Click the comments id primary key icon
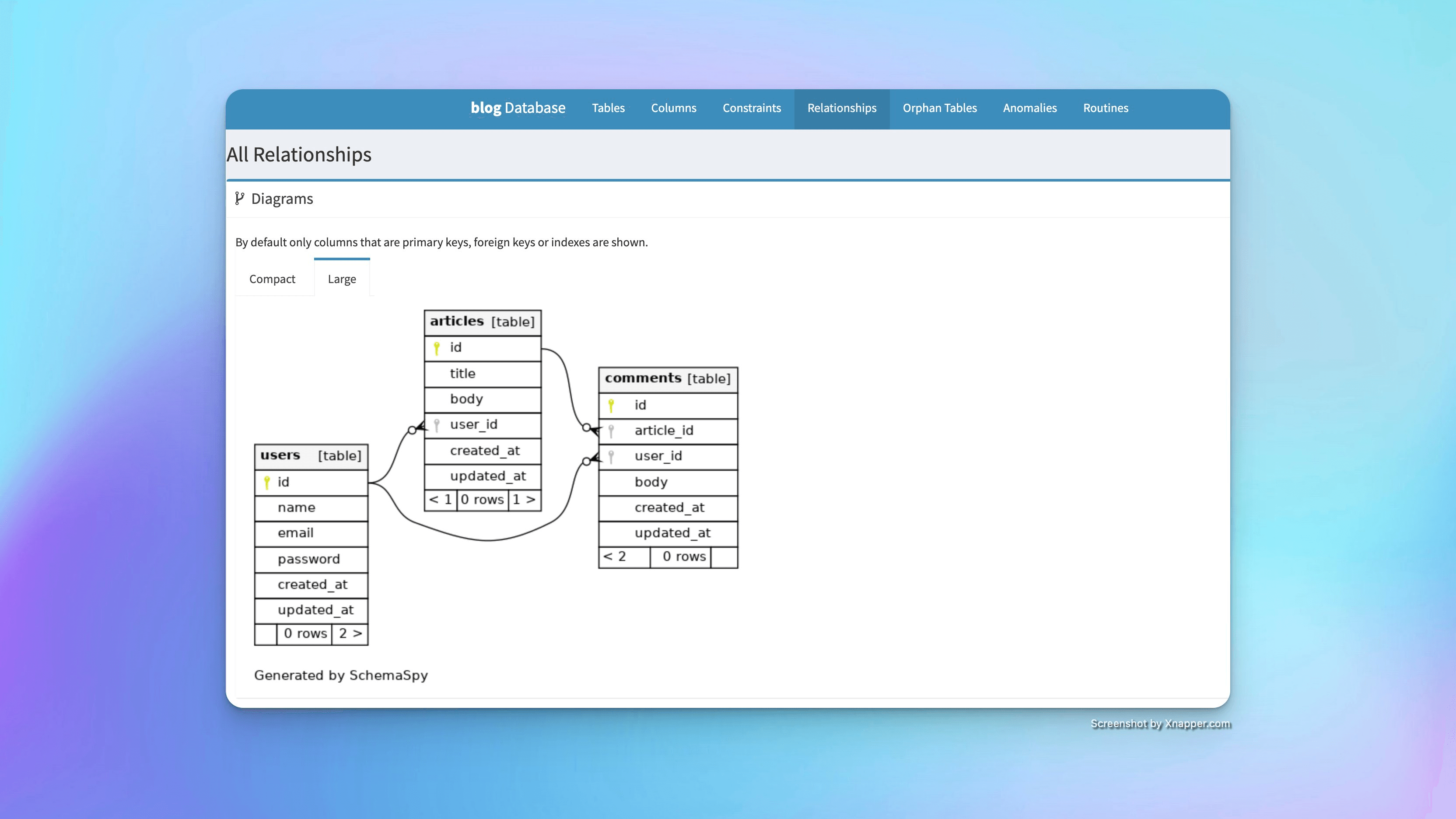This screenshot has height=819, width=1456. (611, 405)
